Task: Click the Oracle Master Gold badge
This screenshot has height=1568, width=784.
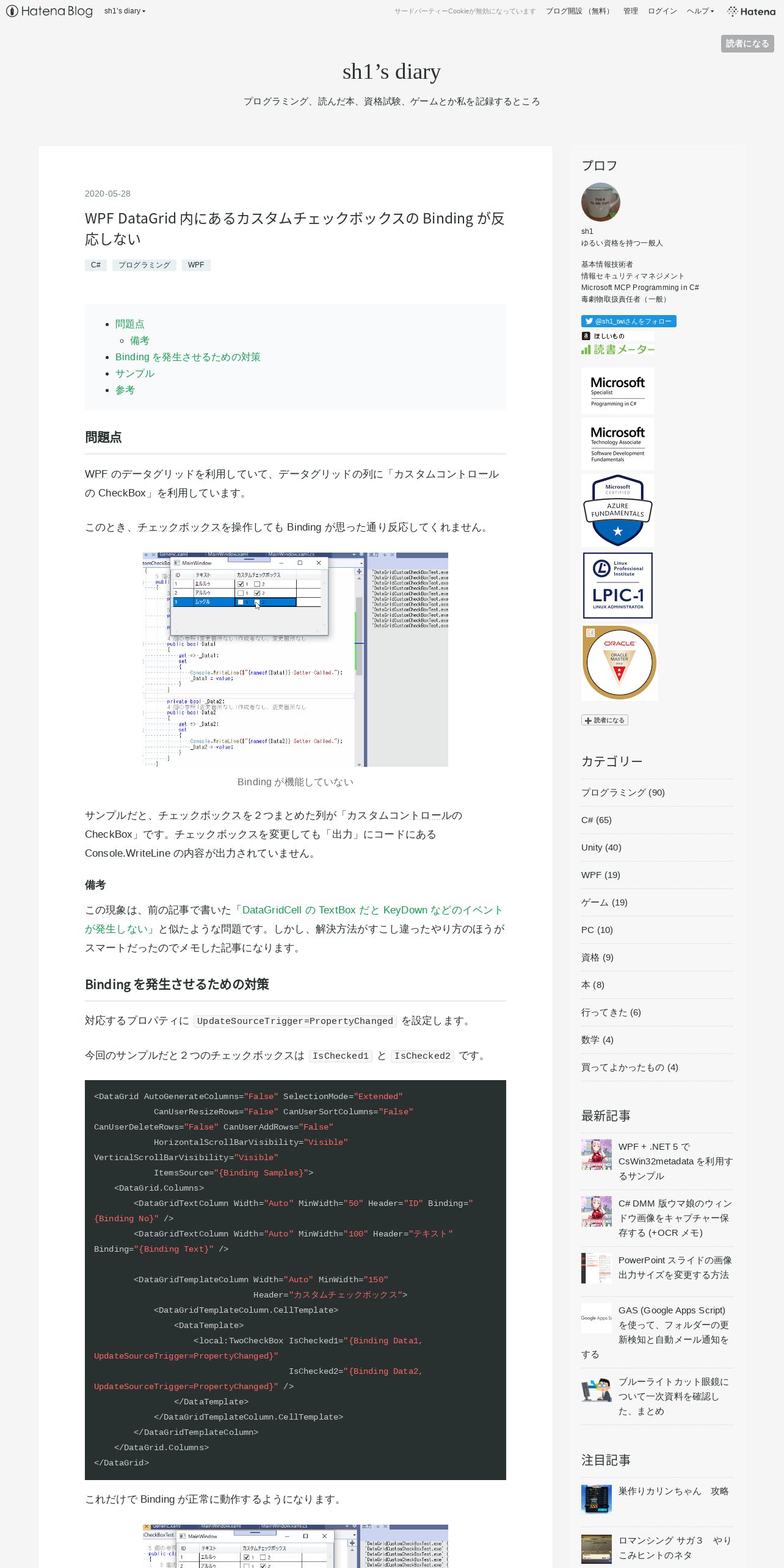Action: 619,662
